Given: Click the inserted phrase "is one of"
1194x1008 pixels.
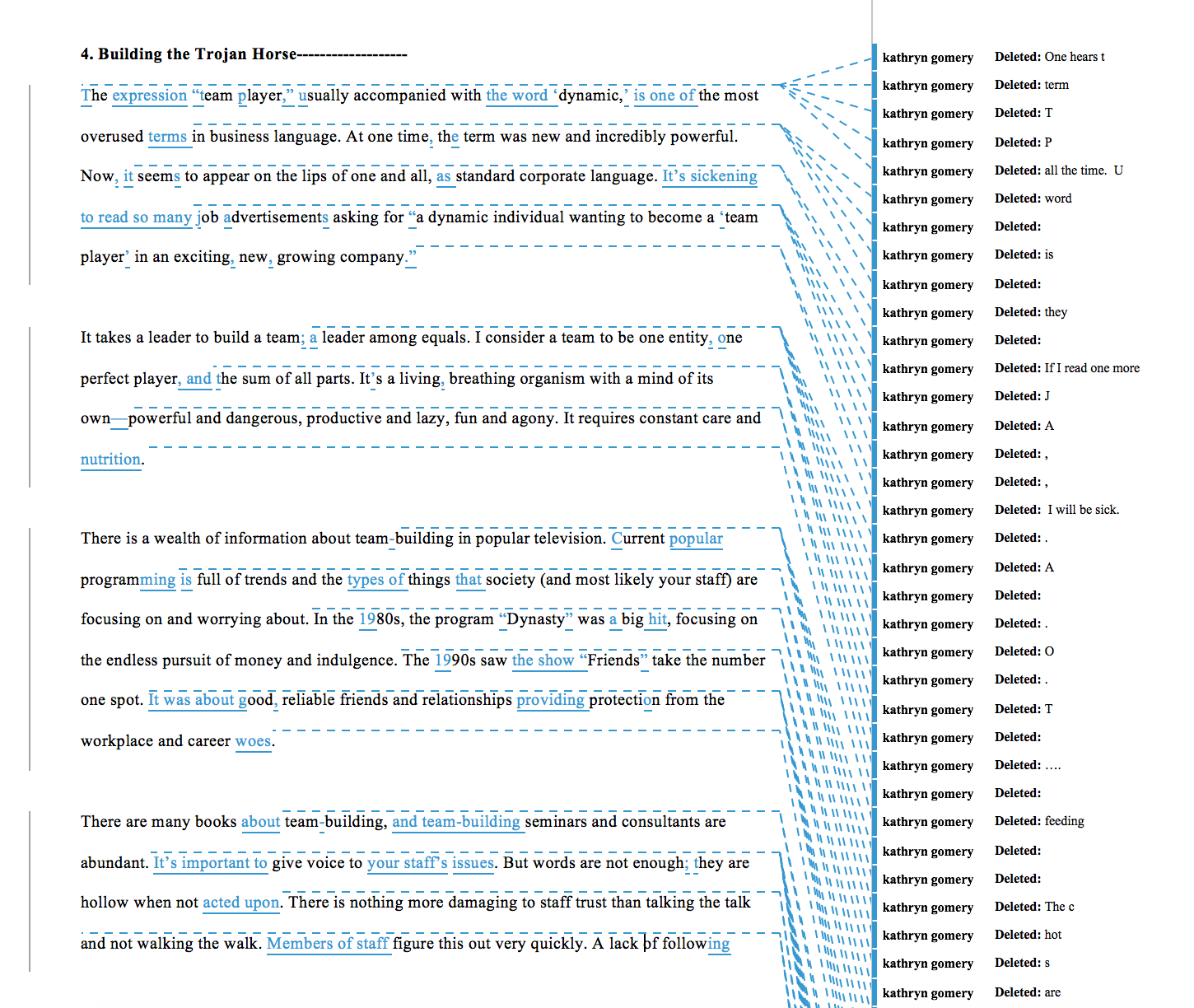Looking at the screenshot, I should (x=664, y=96).
